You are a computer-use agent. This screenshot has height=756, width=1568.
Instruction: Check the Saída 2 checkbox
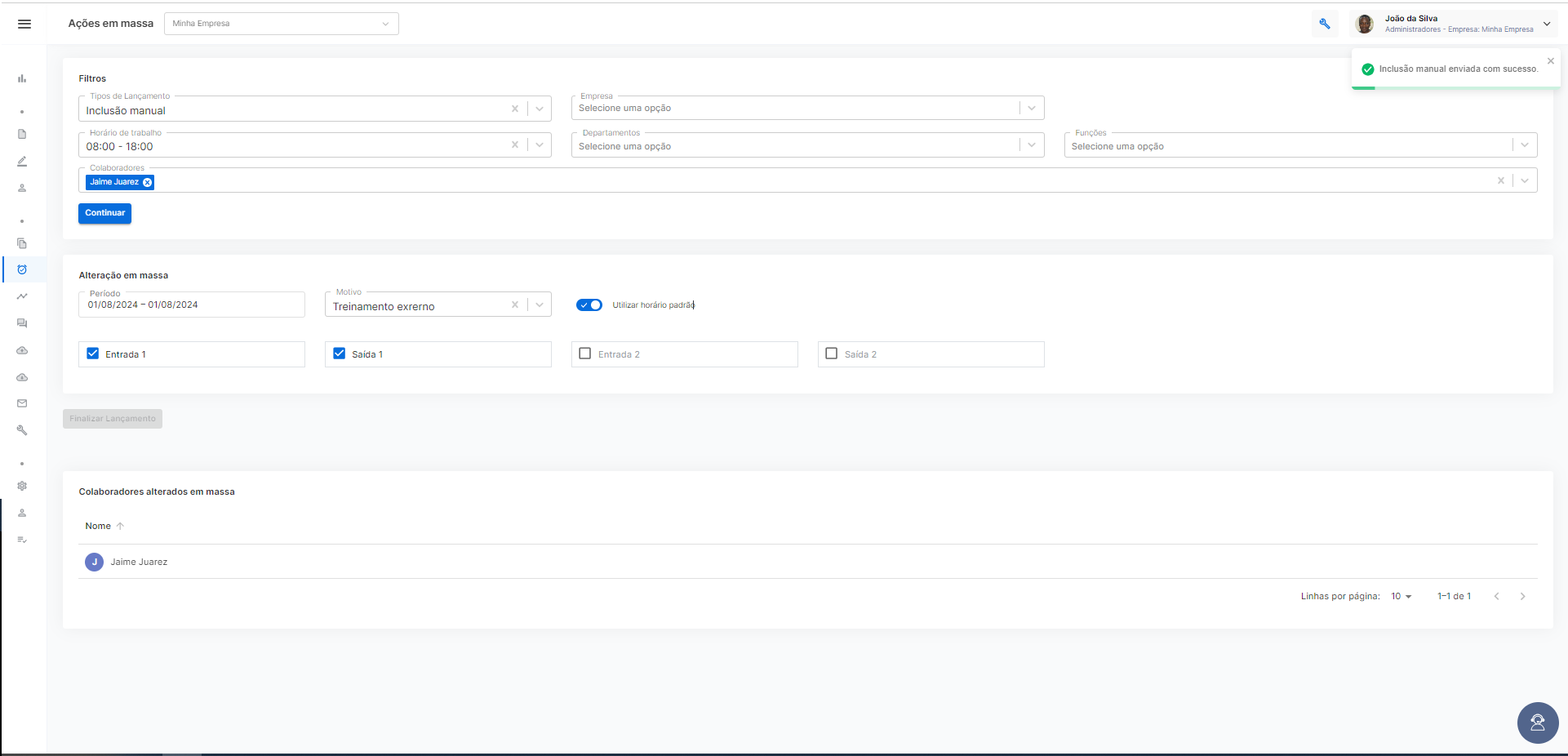(x=832, y=354)
